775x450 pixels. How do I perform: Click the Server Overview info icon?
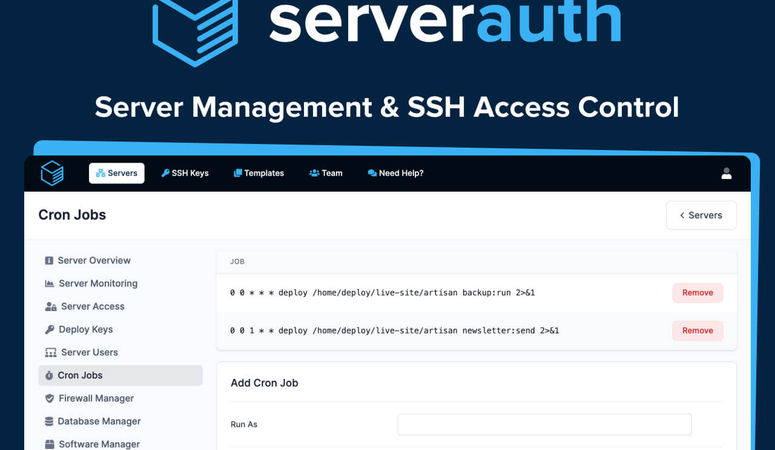49,261
